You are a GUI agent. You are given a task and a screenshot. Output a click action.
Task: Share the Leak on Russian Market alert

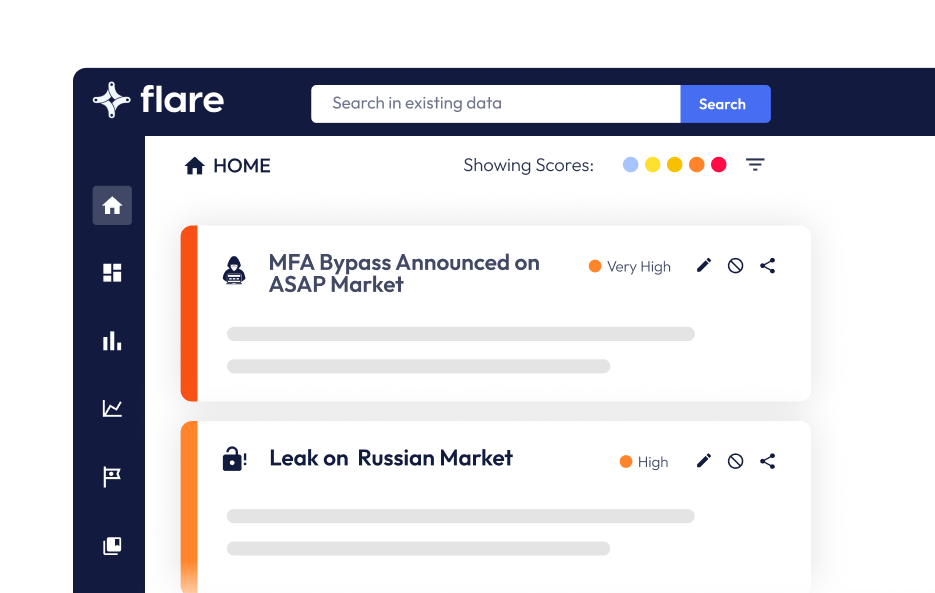coord(767,461)
